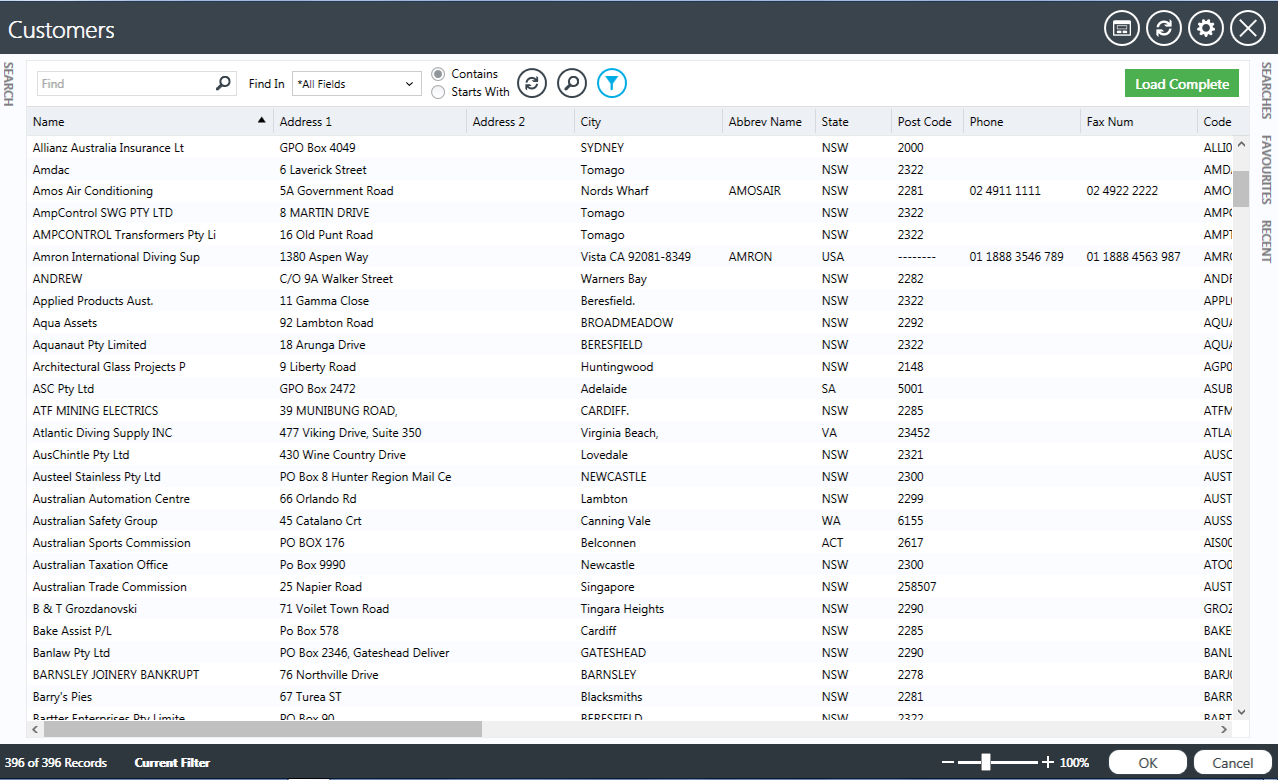Click the Post Code column header

tap(927, 122)
